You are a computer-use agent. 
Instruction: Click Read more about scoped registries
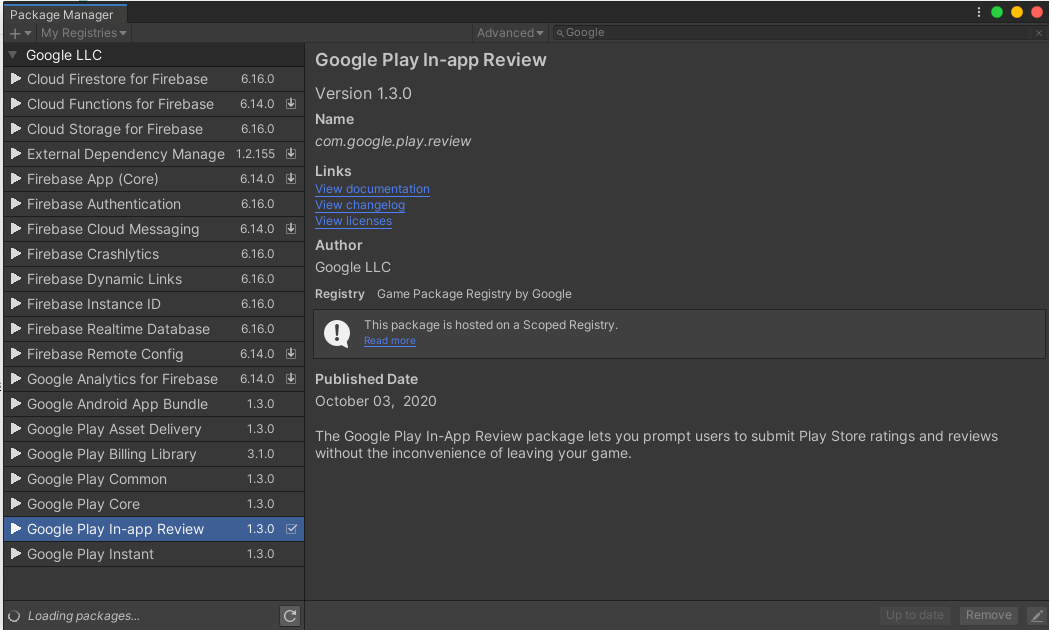(x=389, y=341)
